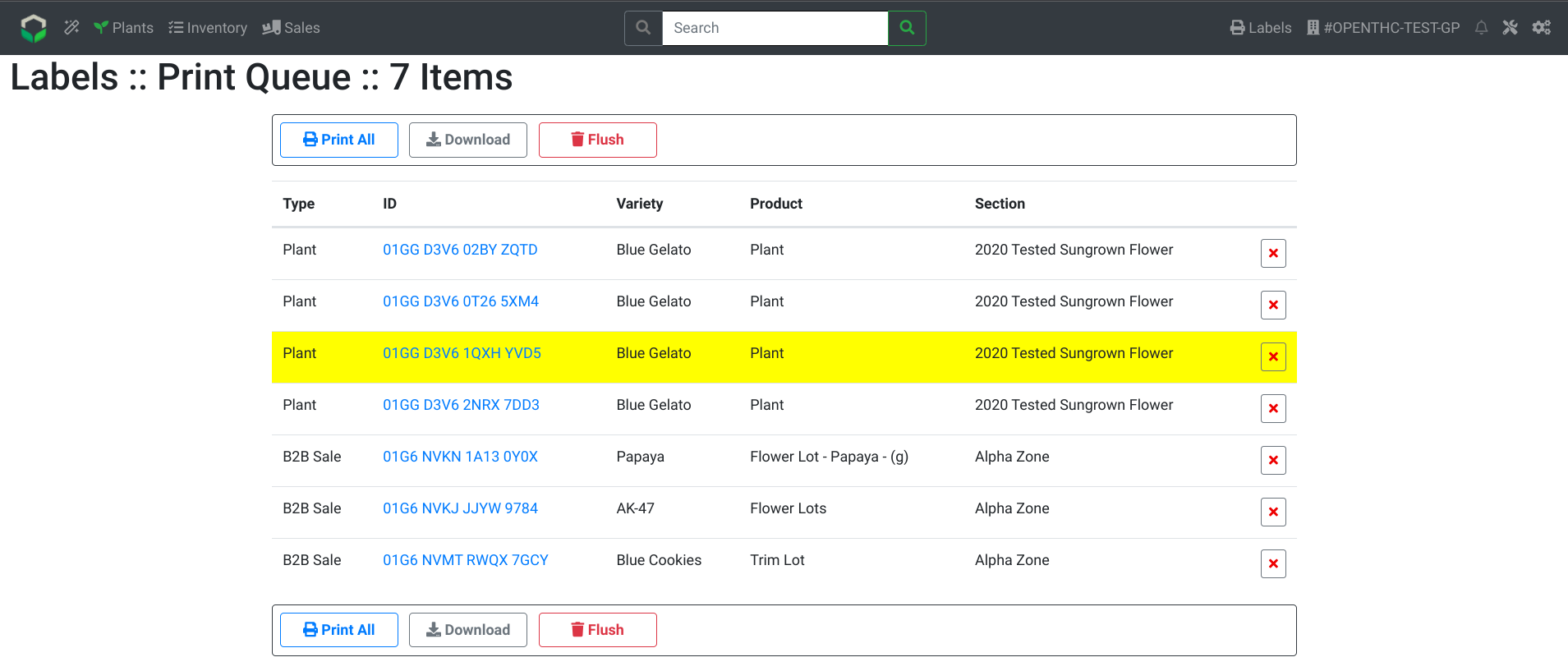Remove Papaya B2B Sale row with X
The height and width of the screenshot is (671, 1568).
pos(1273,460)
